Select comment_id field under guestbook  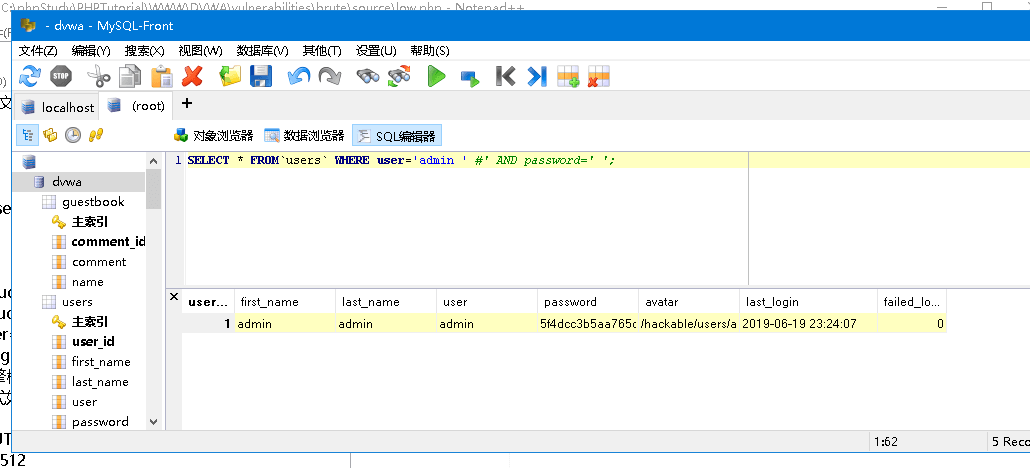pos(108,242)
